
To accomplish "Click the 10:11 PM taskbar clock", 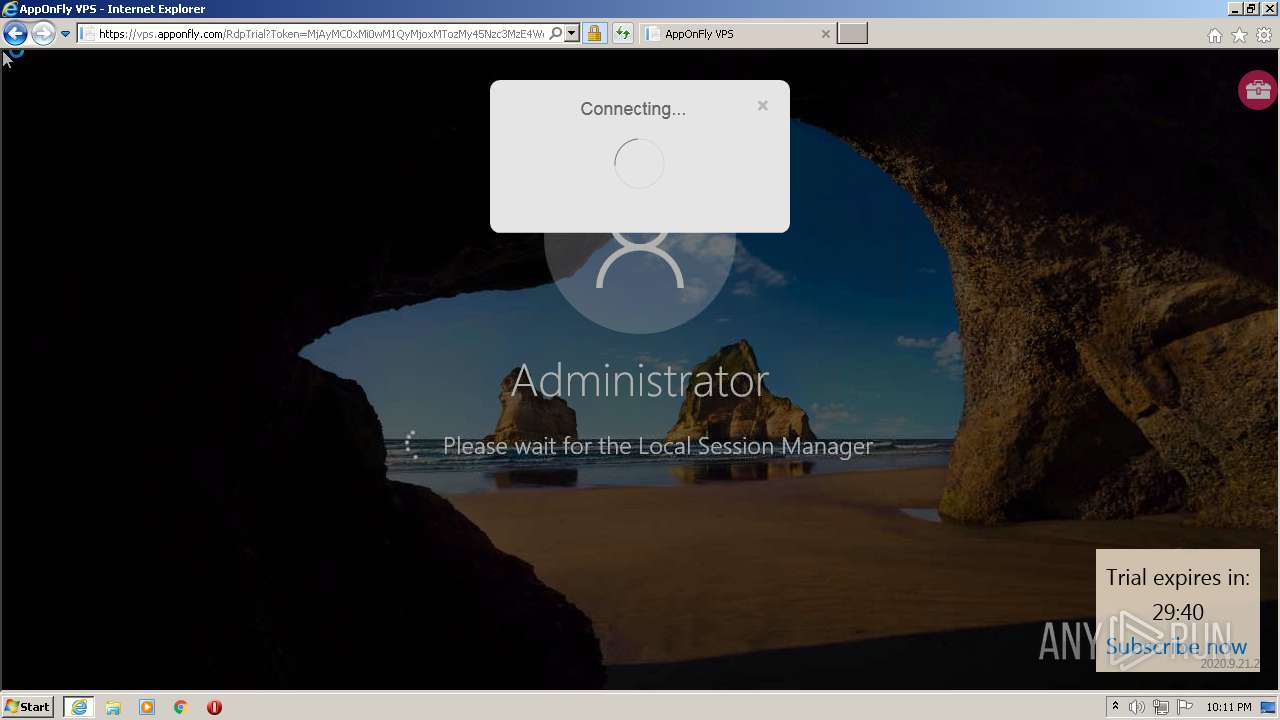I will click(x=1229, y=707).
